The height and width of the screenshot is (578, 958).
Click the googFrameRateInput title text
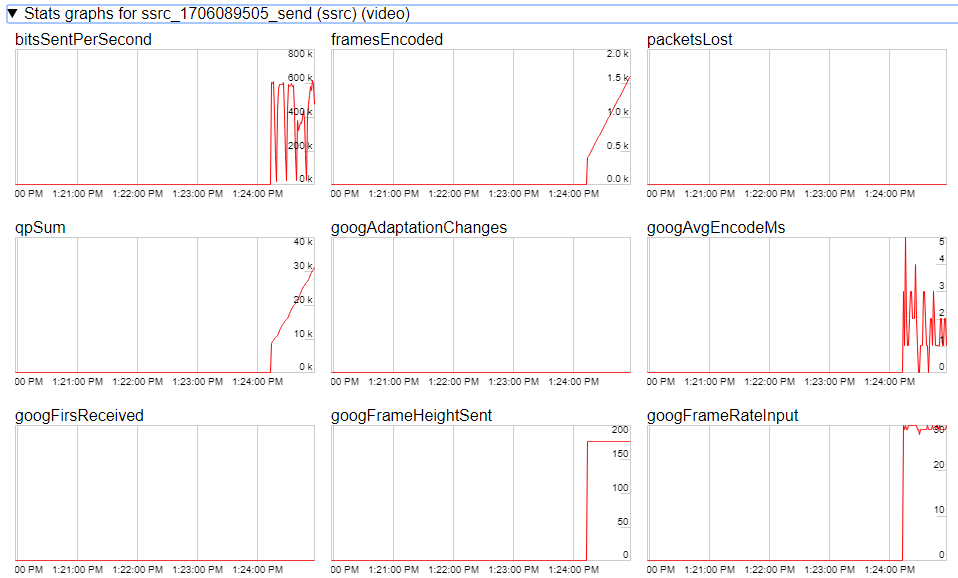723,416
